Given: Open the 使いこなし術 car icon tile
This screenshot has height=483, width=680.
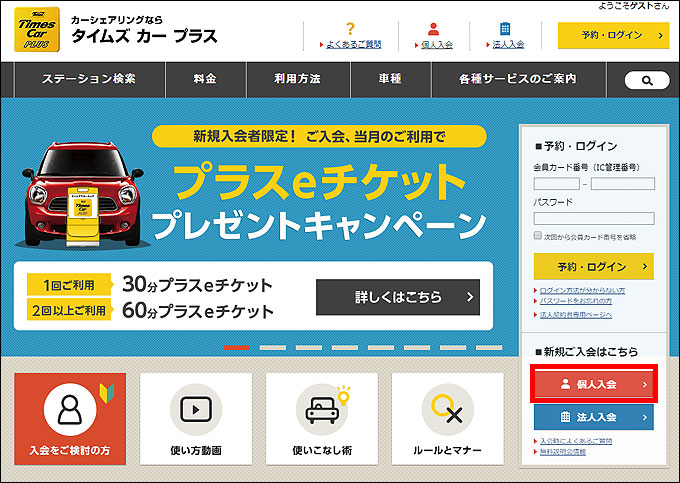Looking at the screenshot, I should point(322,419).
